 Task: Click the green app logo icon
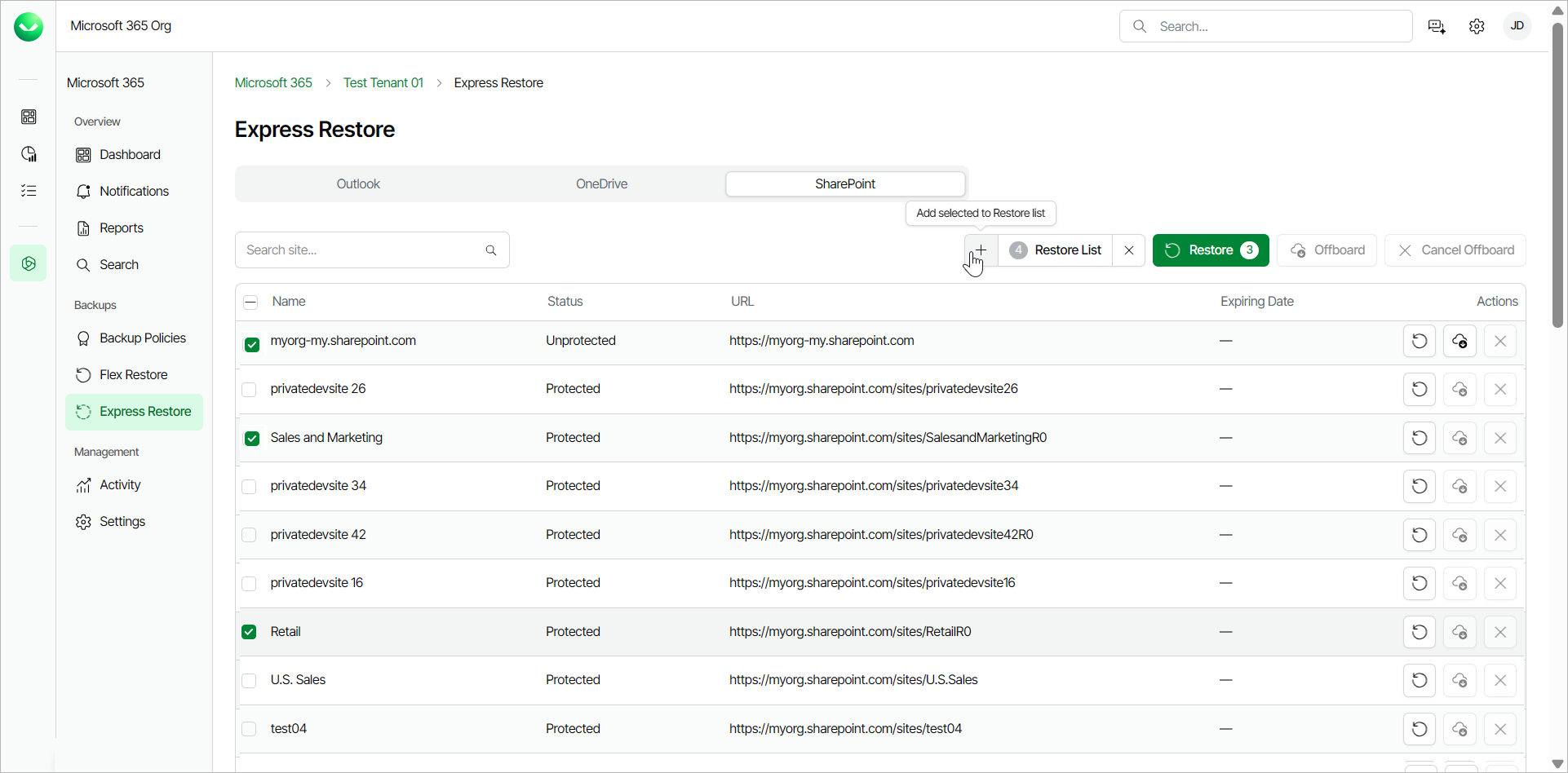coord(29,27)
